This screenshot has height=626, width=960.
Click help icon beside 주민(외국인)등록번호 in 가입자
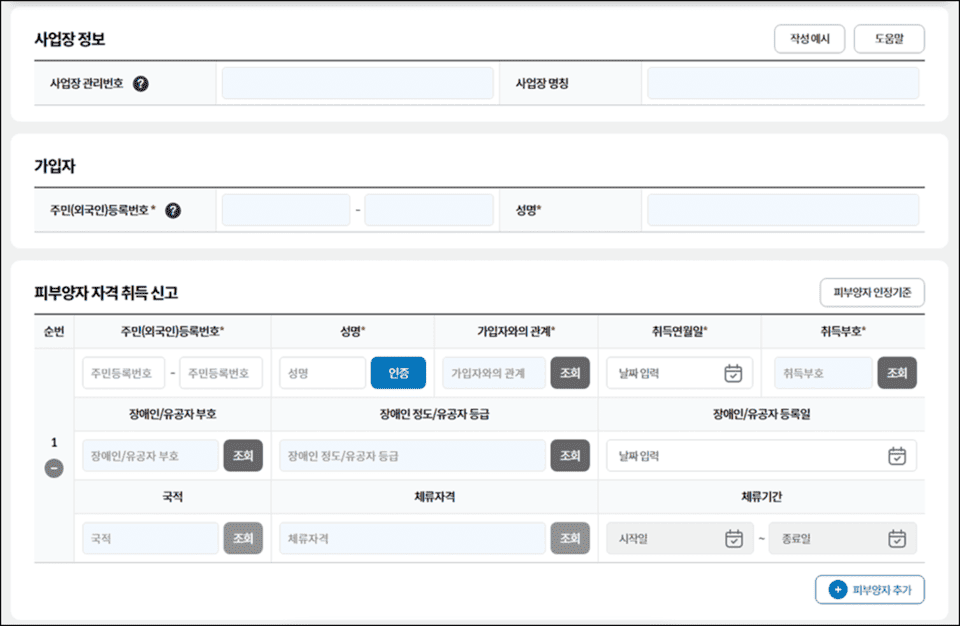click(x=173, y=211)
